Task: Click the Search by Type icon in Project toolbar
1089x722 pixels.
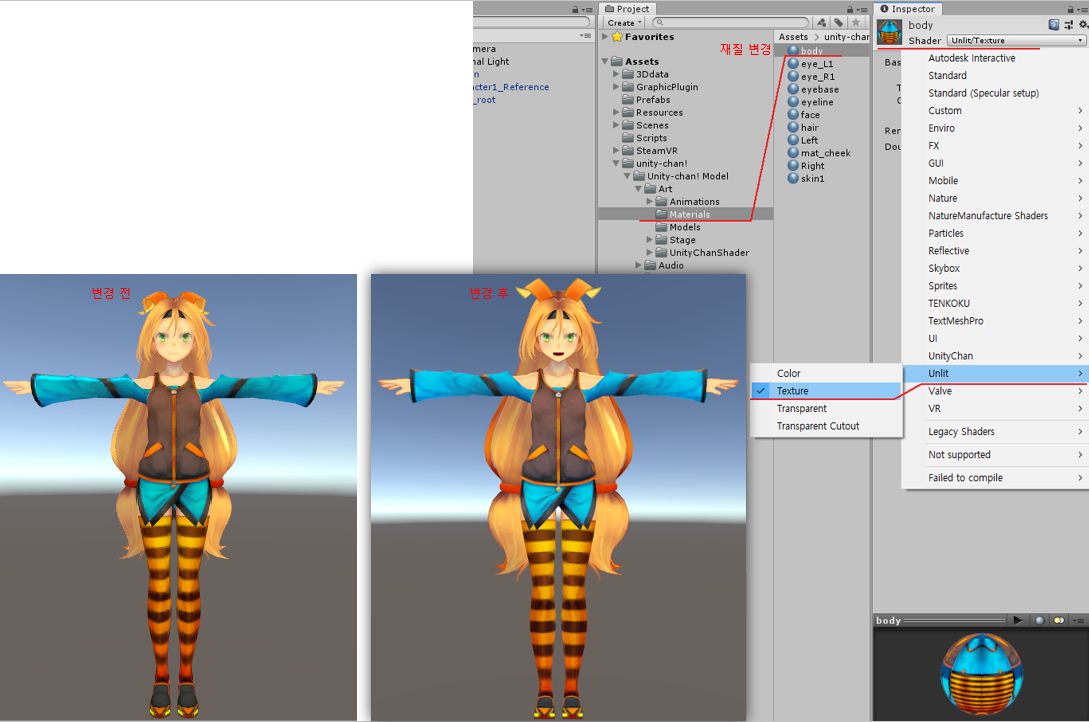Action: pyautogui.click(x=822, y=23)
